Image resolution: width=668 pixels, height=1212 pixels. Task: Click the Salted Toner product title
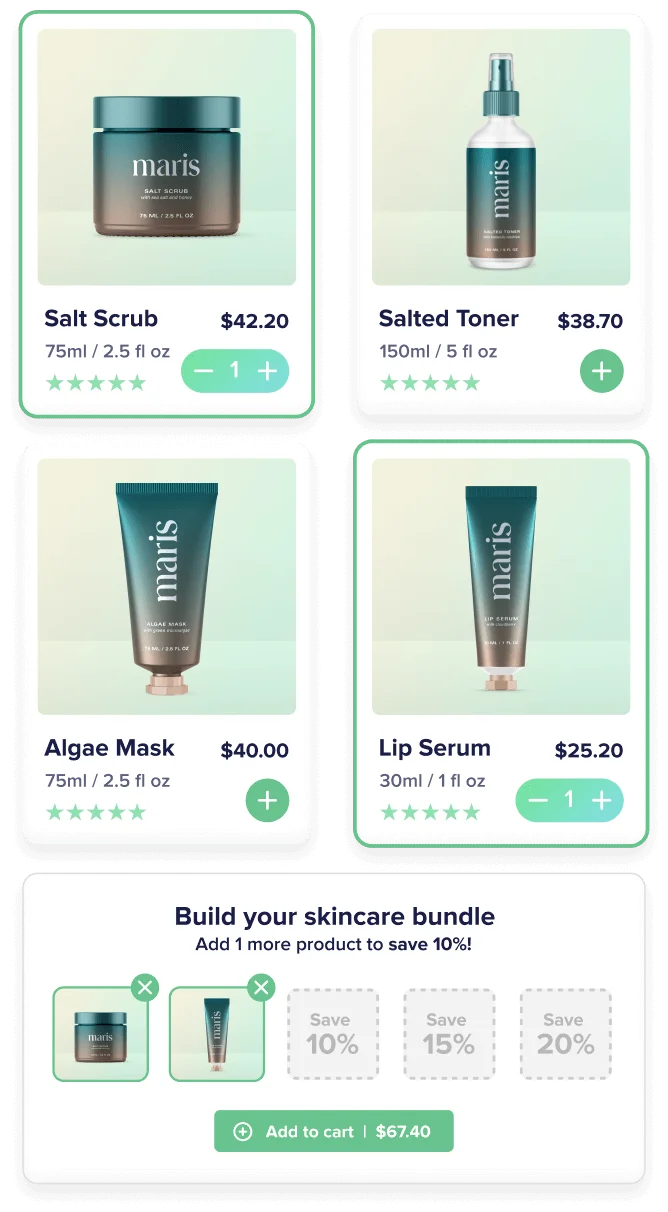coord(448,318)
